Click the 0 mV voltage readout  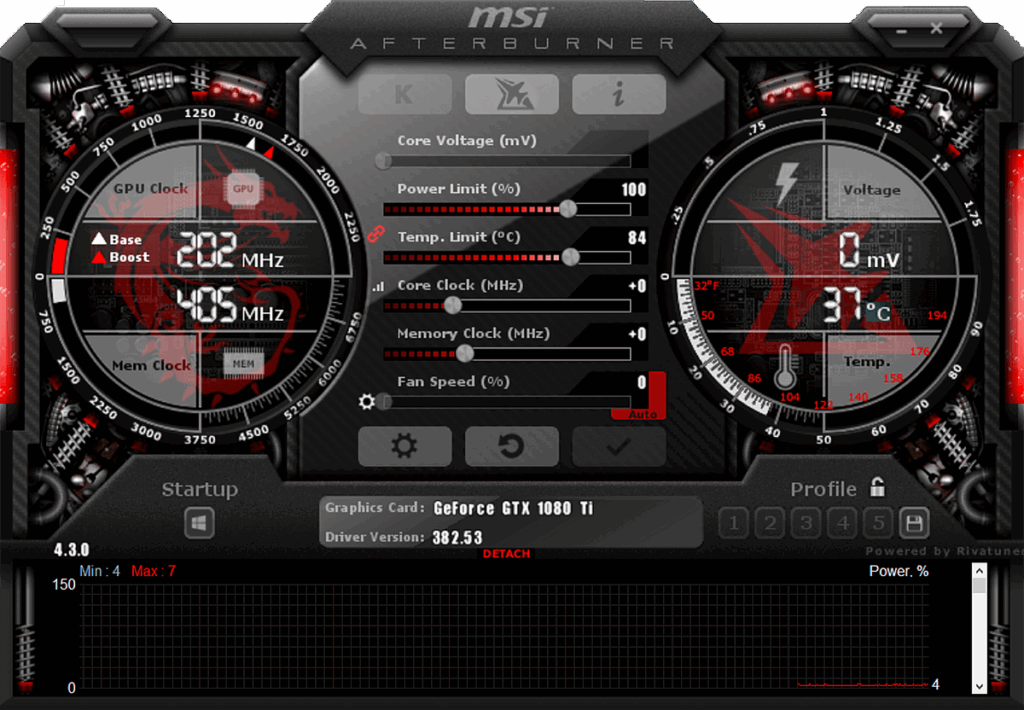(869, 251)
